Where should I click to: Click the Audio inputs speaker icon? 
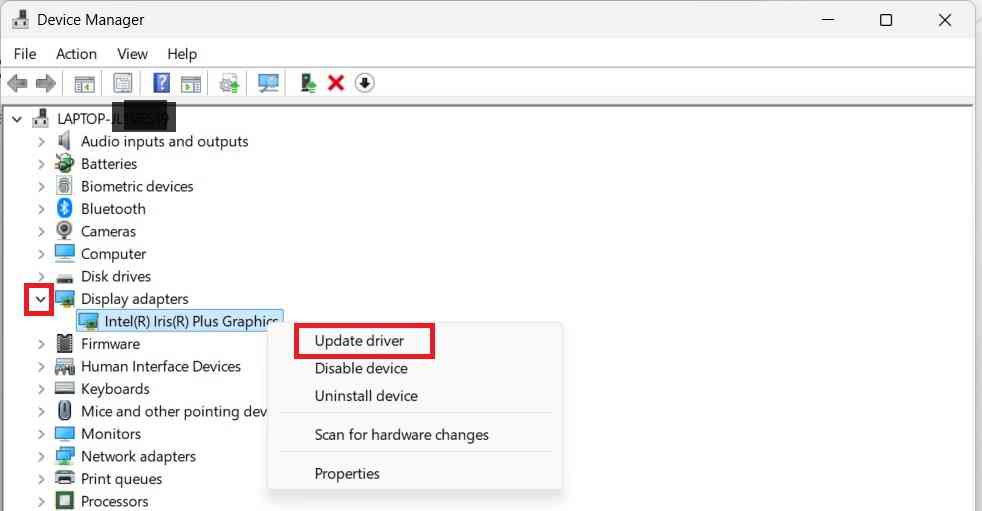click(64, 141)
